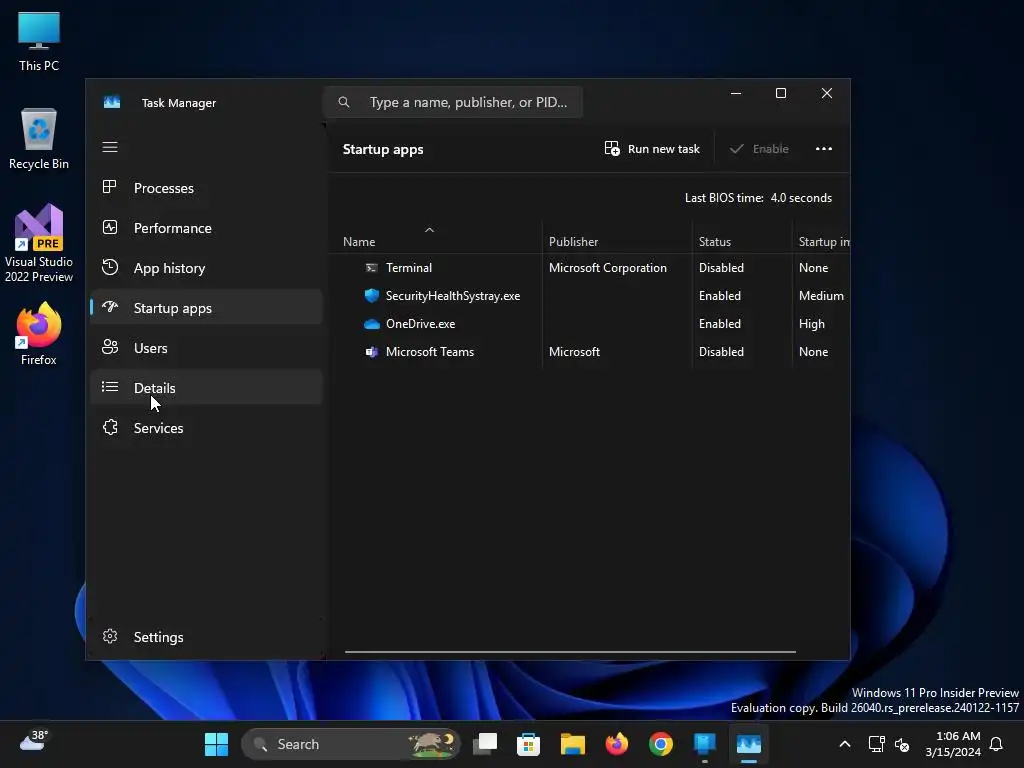Open Chrome from the taskbar
The width and height of the screenshot is (1024, 768).
[661, 744]
